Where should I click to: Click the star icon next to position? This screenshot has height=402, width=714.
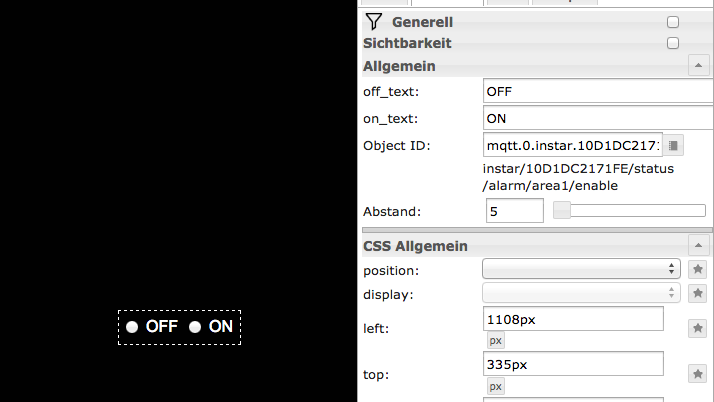click(698, 269)
